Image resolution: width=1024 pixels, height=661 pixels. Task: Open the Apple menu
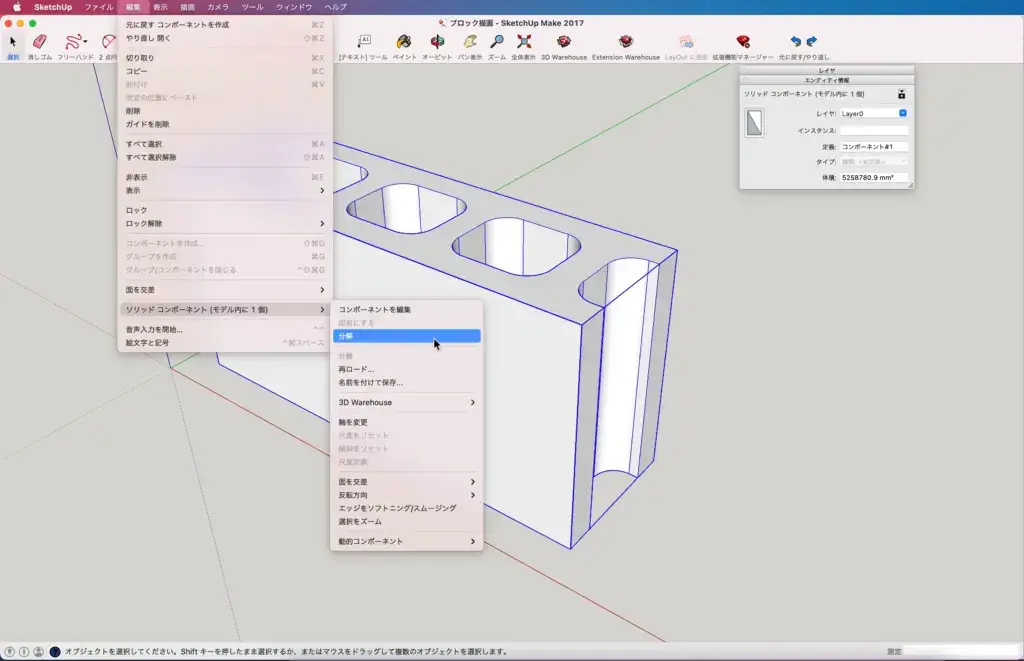tap(17, 7)
